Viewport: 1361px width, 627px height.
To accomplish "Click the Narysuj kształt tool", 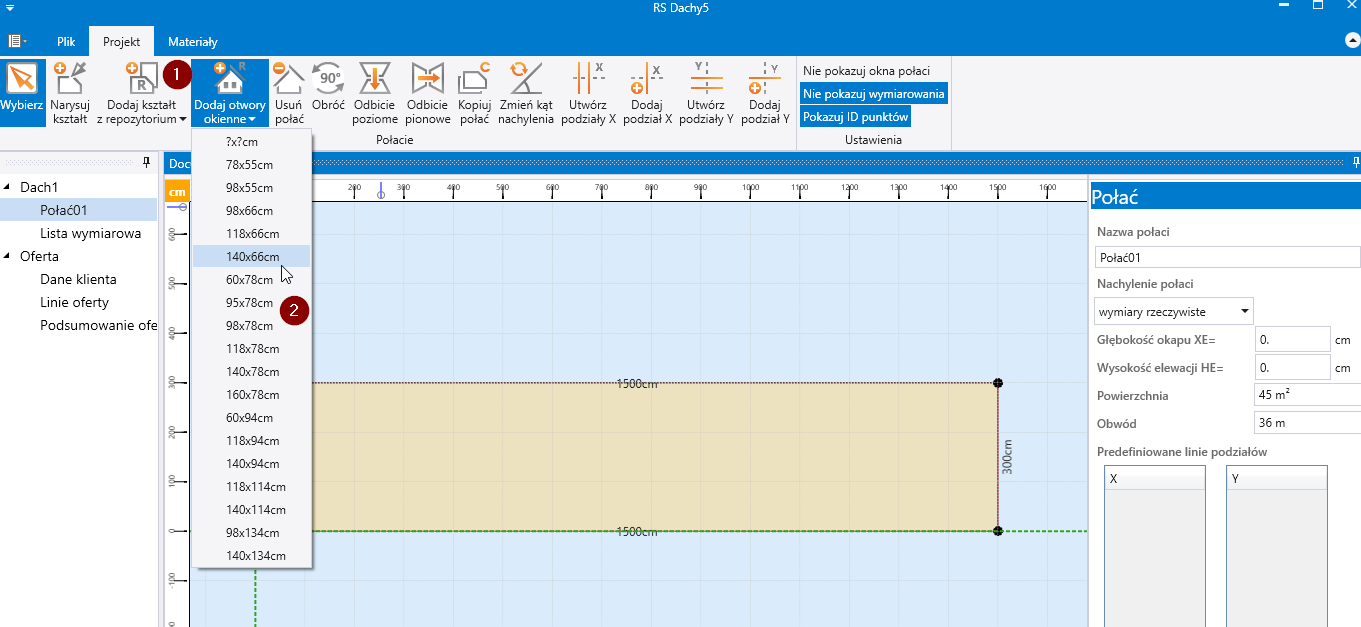I will tap(70, 91).
